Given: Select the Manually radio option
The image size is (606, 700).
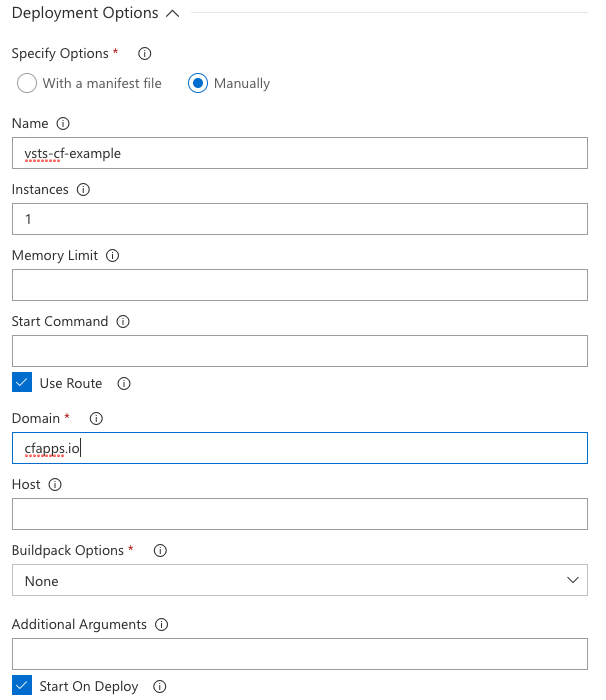Looking at the screenshot, I should click(x=198, y=84).
